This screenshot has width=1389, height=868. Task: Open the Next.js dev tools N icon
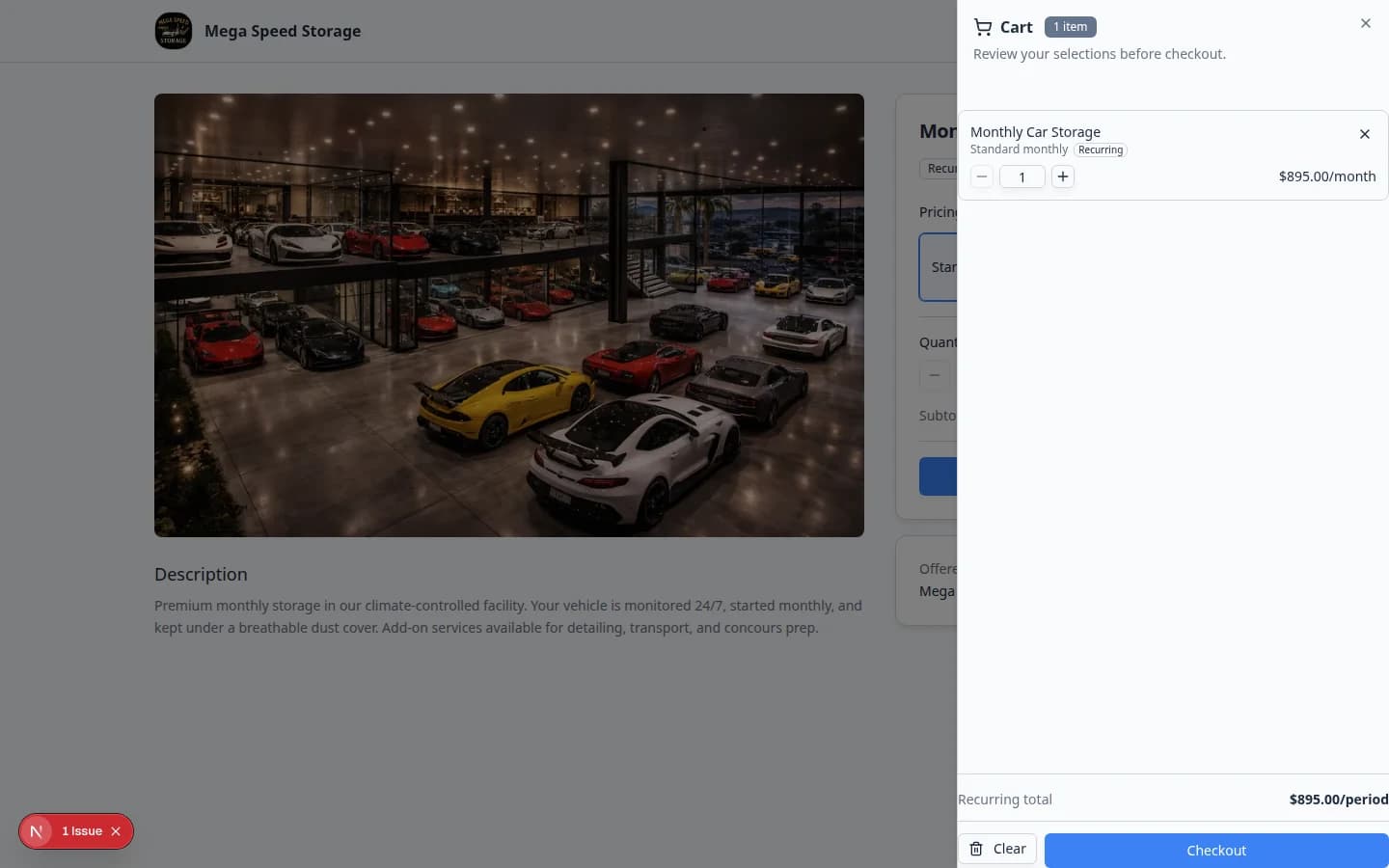point(37,831)
